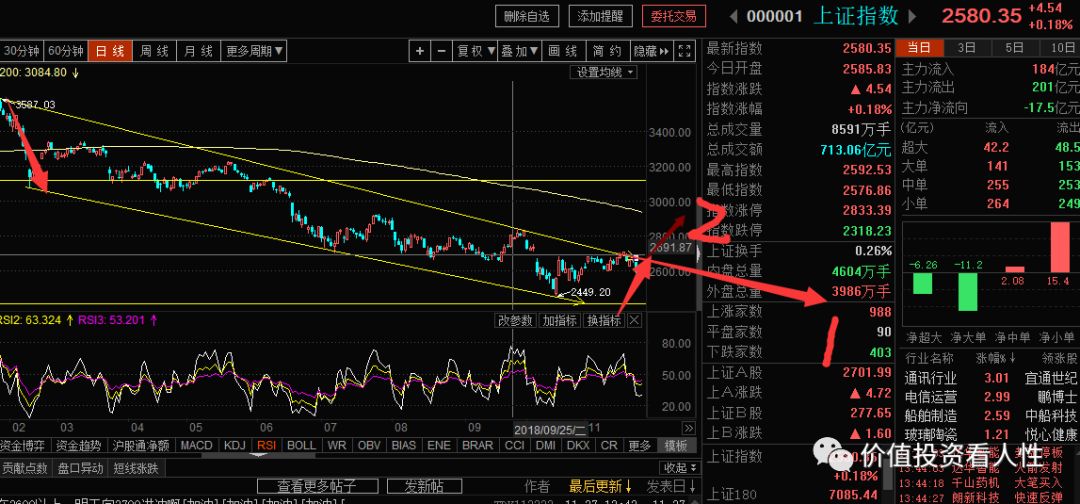Viewport: 1080px width, 504px height.
Task: Click 改参数 to edit indicator parameters
Action: [x=516, y=320]
